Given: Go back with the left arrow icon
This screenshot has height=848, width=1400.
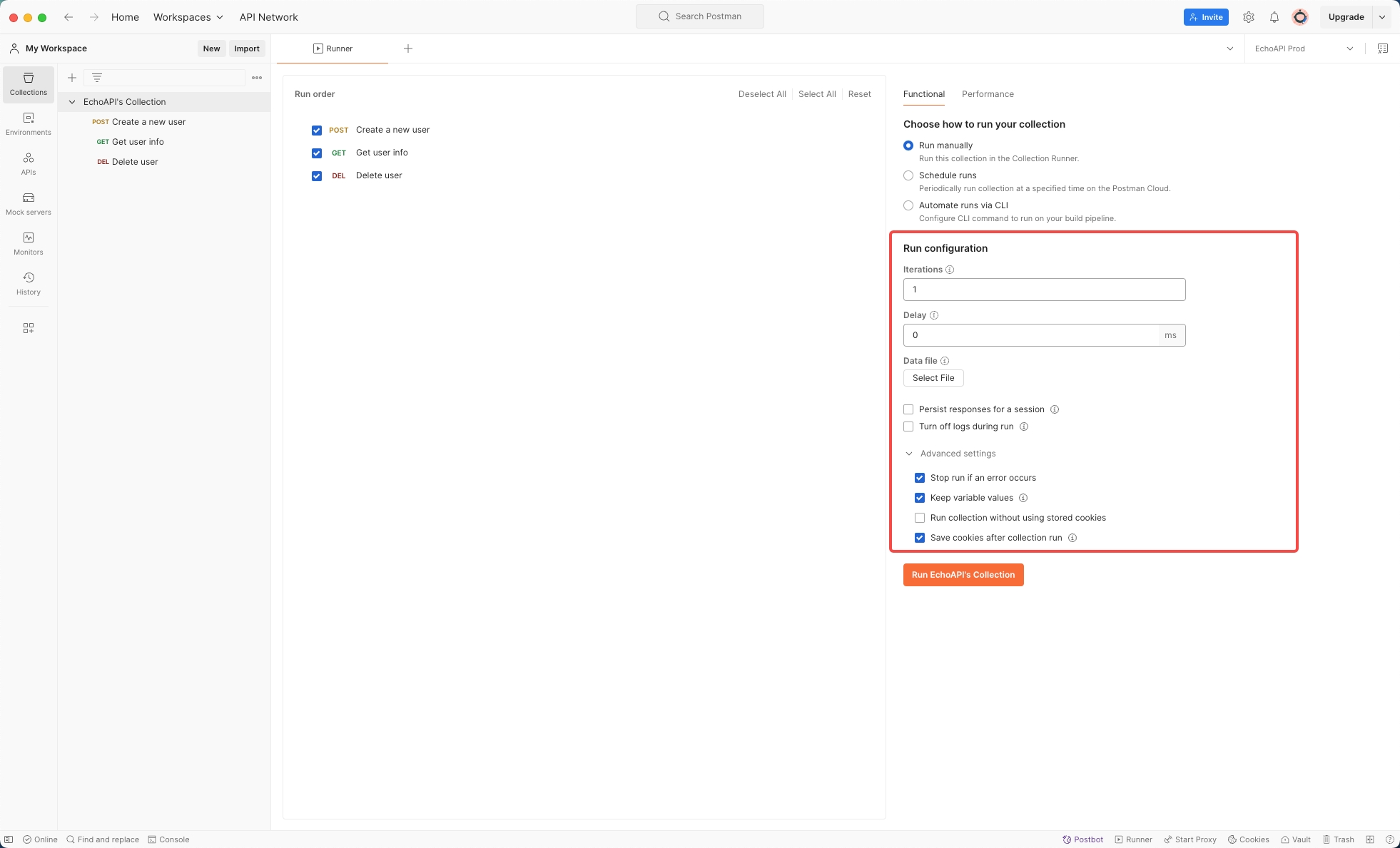Looking at the screenshot, I should tap(69, 17).
